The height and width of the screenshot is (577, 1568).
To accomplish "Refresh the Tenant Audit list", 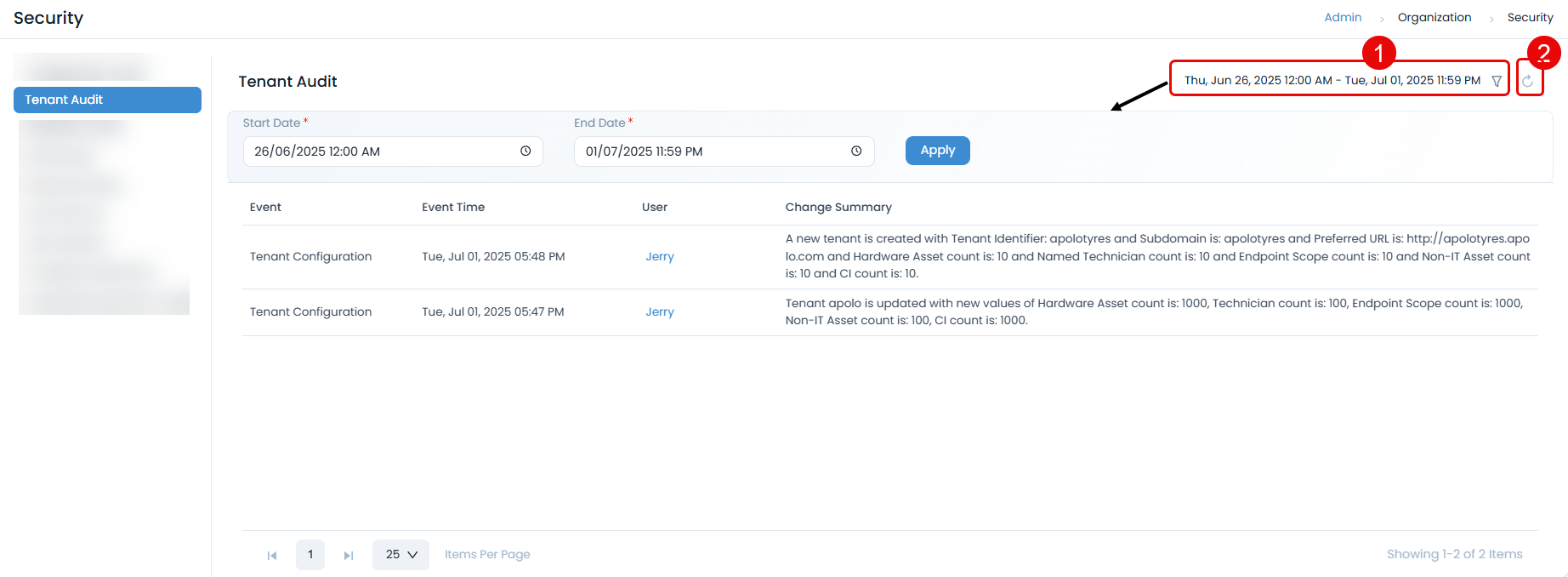I will [1528, 81].
